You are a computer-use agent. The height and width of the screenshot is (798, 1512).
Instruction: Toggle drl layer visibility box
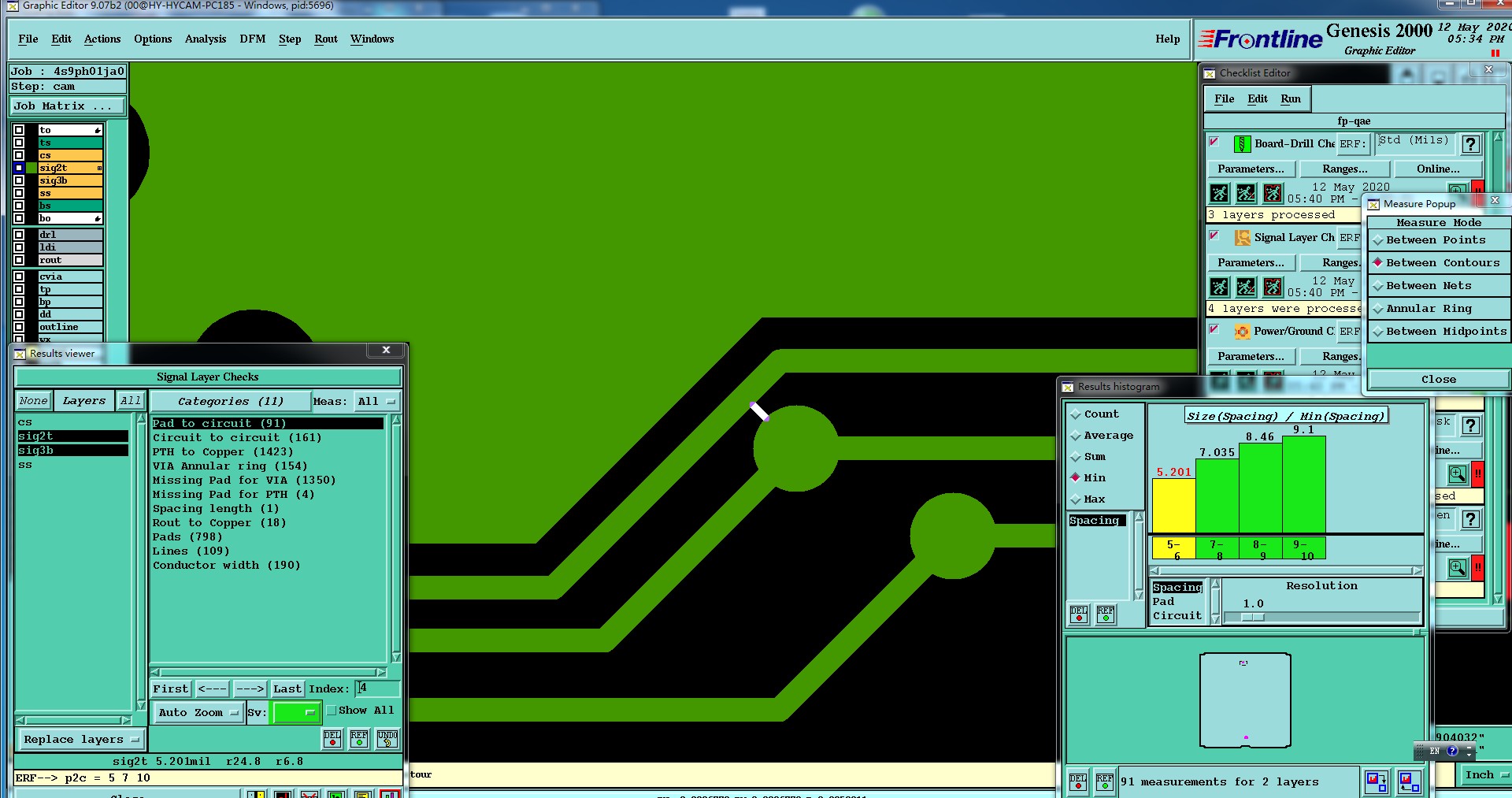(x=19, y=235)
